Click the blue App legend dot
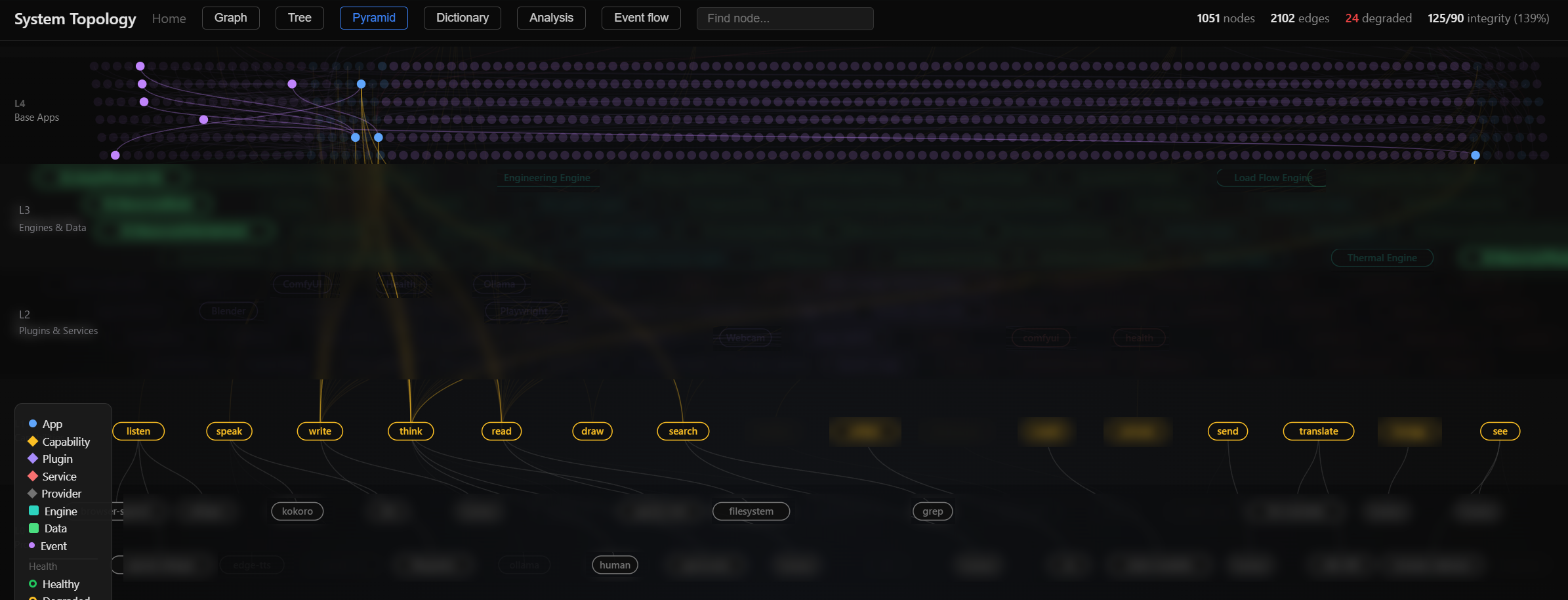The image size is (1568, 600). (x=33, y=424)
